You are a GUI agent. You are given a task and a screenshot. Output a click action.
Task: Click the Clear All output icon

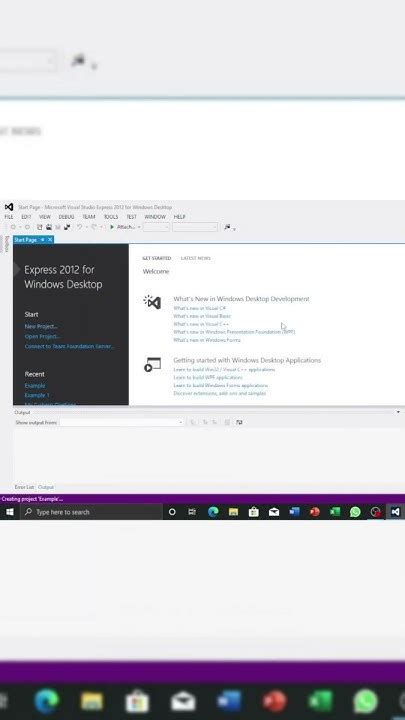pos(227,422)
